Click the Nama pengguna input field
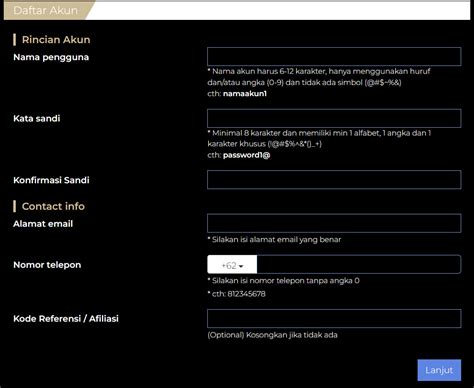The height and width of the screenshot is (388, 474). 334,56
